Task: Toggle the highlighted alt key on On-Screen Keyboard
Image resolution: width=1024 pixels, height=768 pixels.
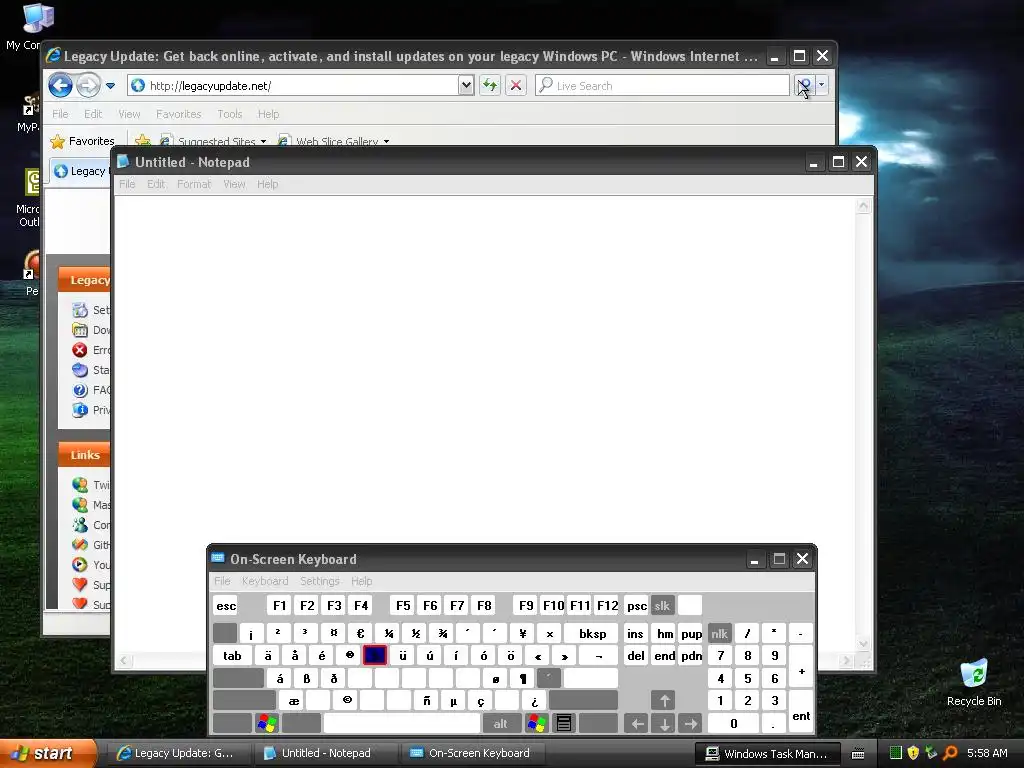Action: tap(500, 723)
